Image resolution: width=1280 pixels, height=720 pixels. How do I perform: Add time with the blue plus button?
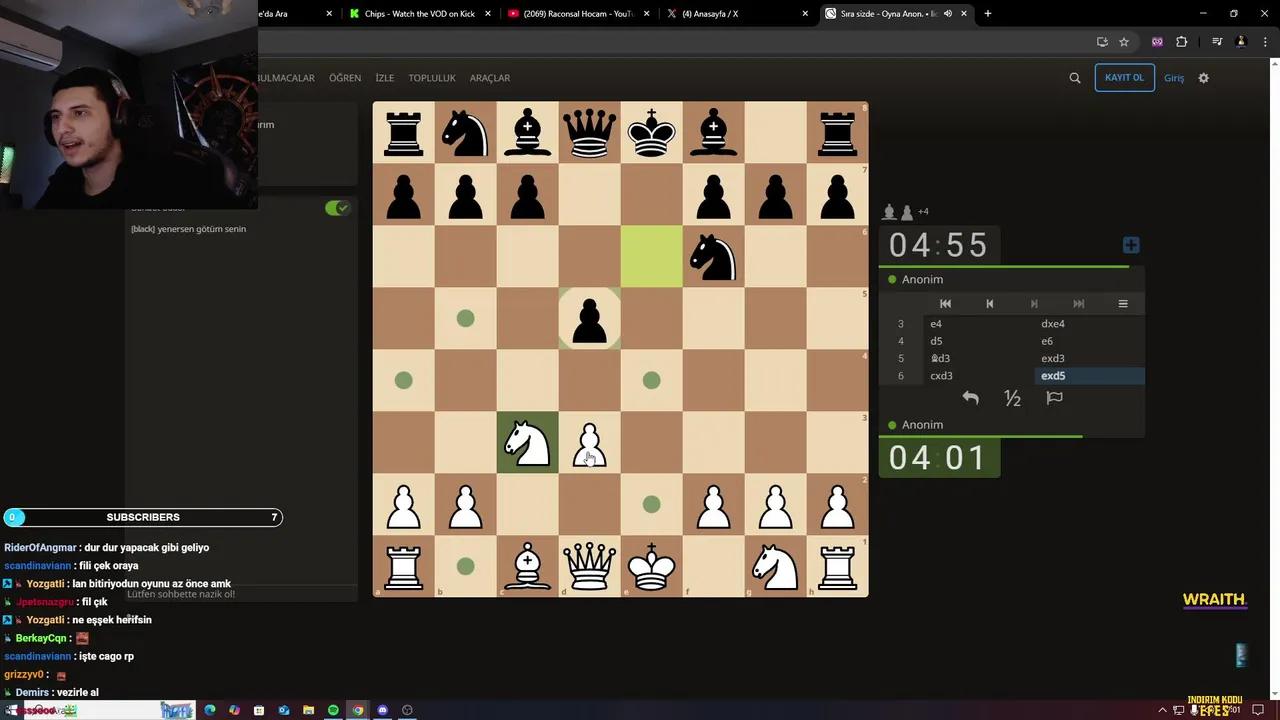click(1131, 245)
